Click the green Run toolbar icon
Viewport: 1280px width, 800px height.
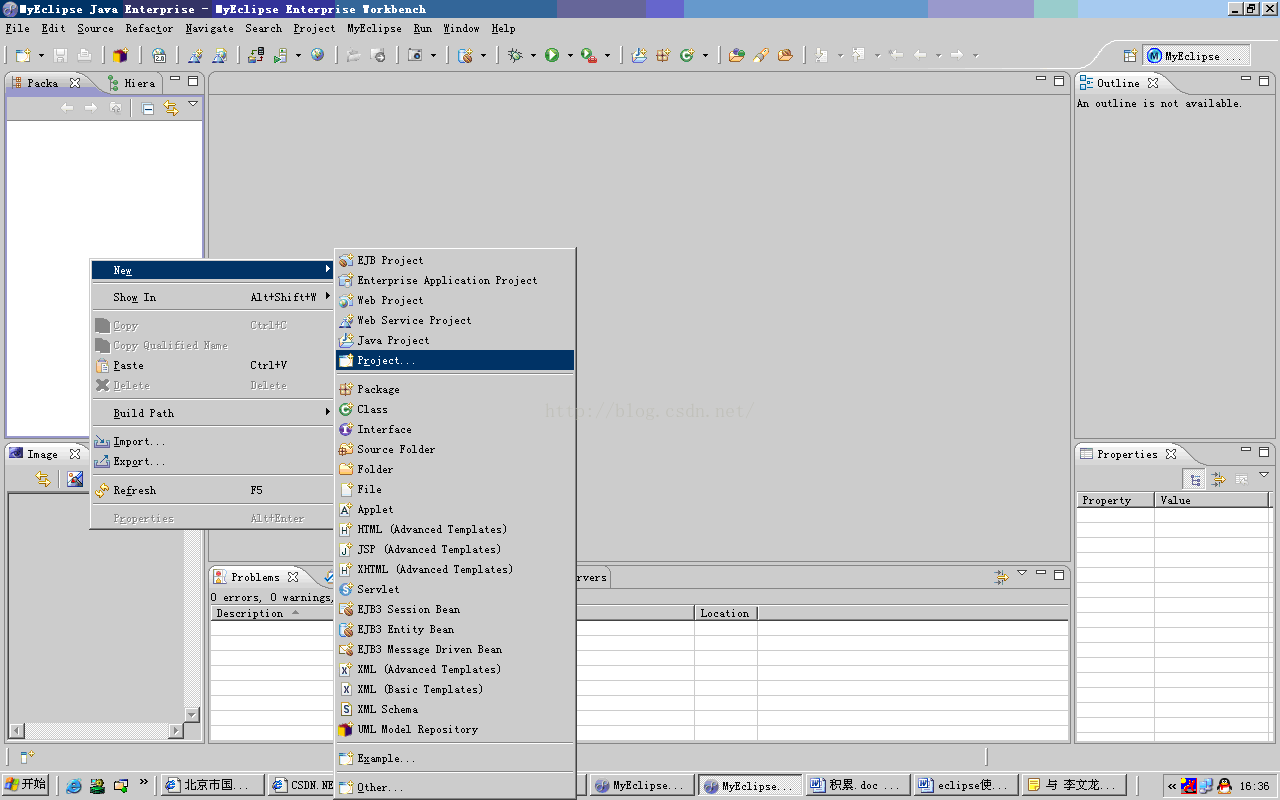(x=552, y=56)
